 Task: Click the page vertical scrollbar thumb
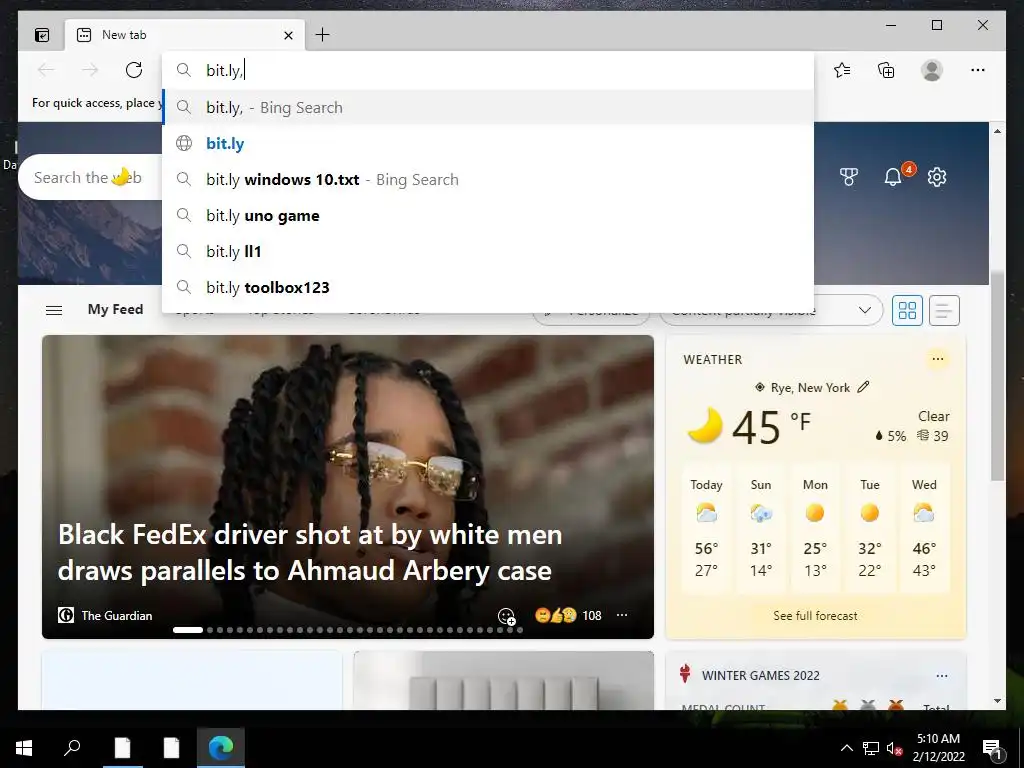[x=997, y=376]
